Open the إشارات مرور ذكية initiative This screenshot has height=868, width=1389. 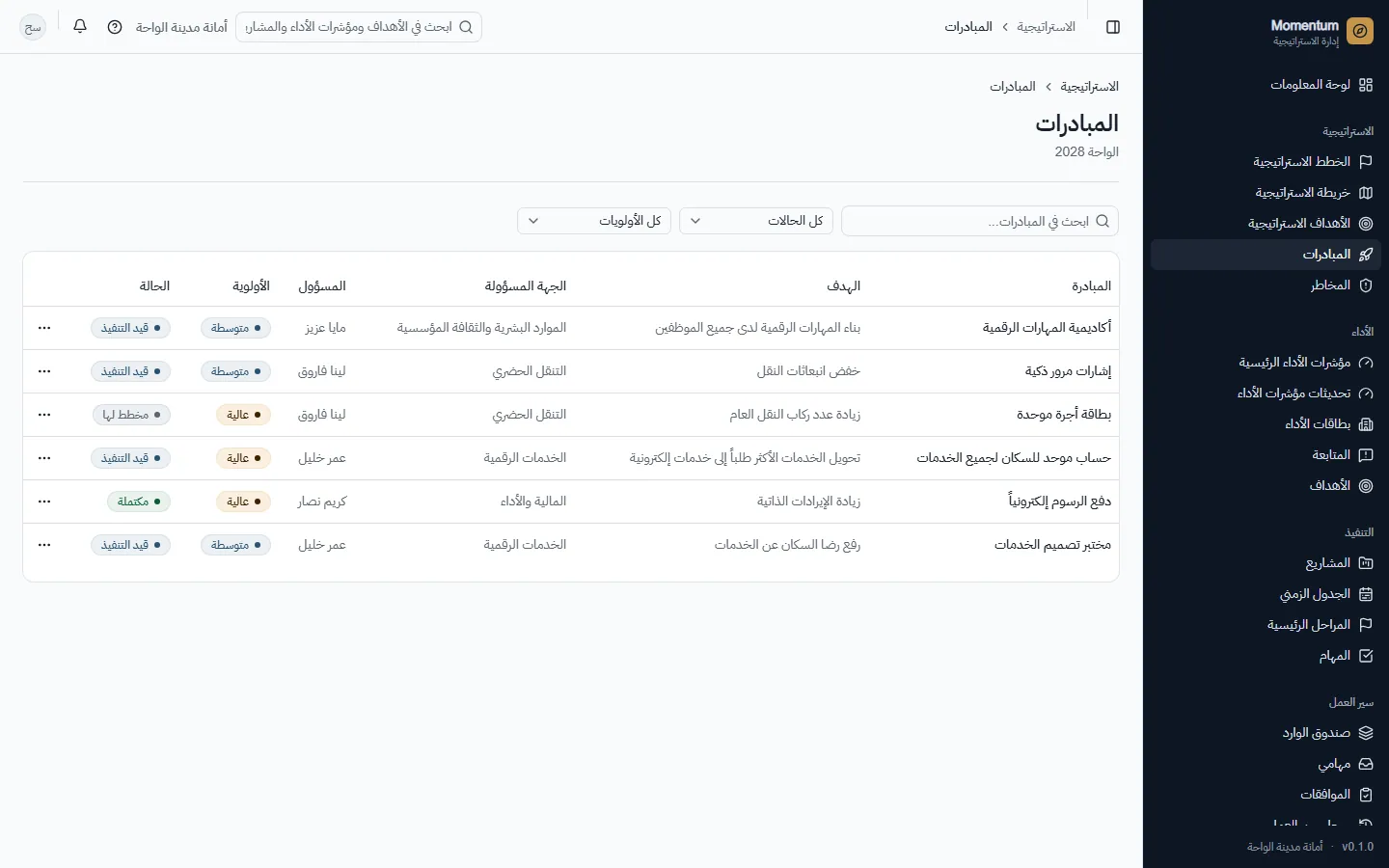(1068, 371)
